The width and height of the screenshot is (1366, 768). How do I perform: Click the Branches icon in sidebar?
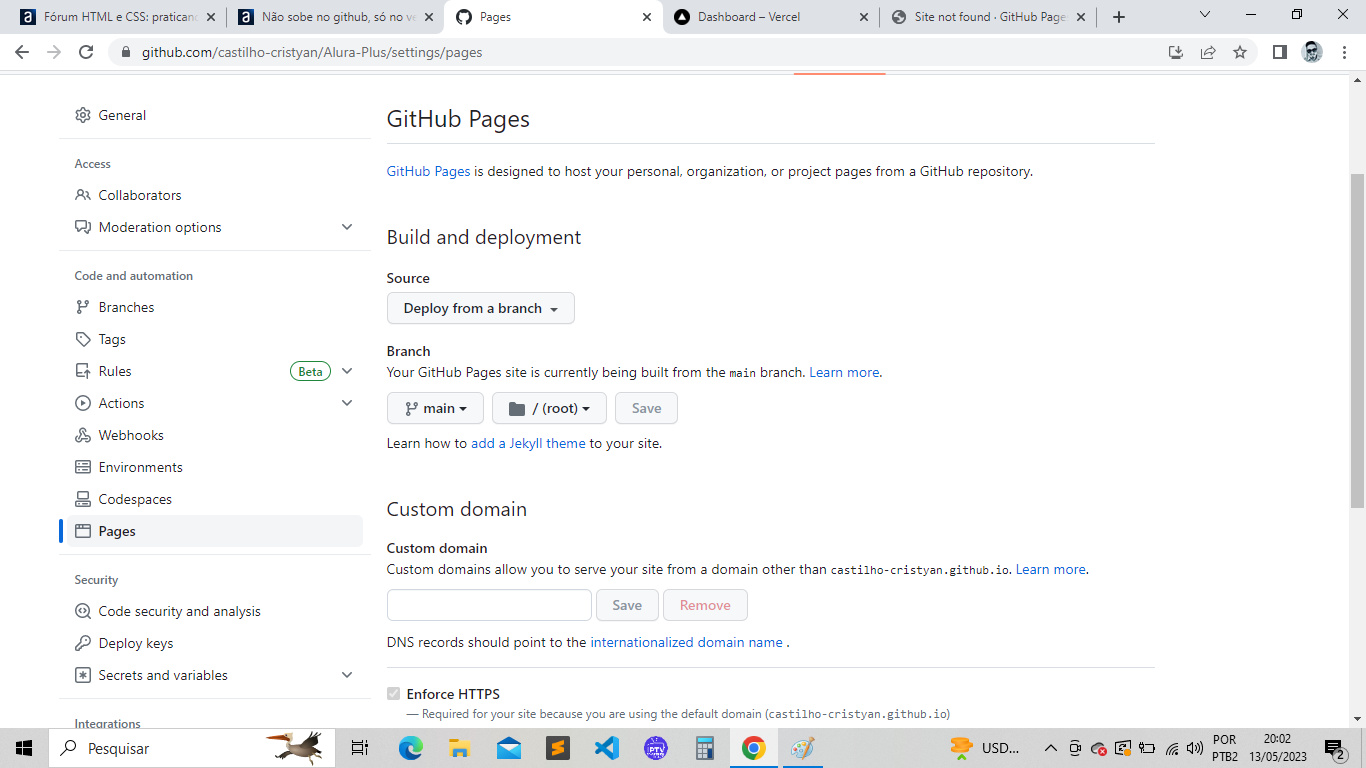click(83, 307)
